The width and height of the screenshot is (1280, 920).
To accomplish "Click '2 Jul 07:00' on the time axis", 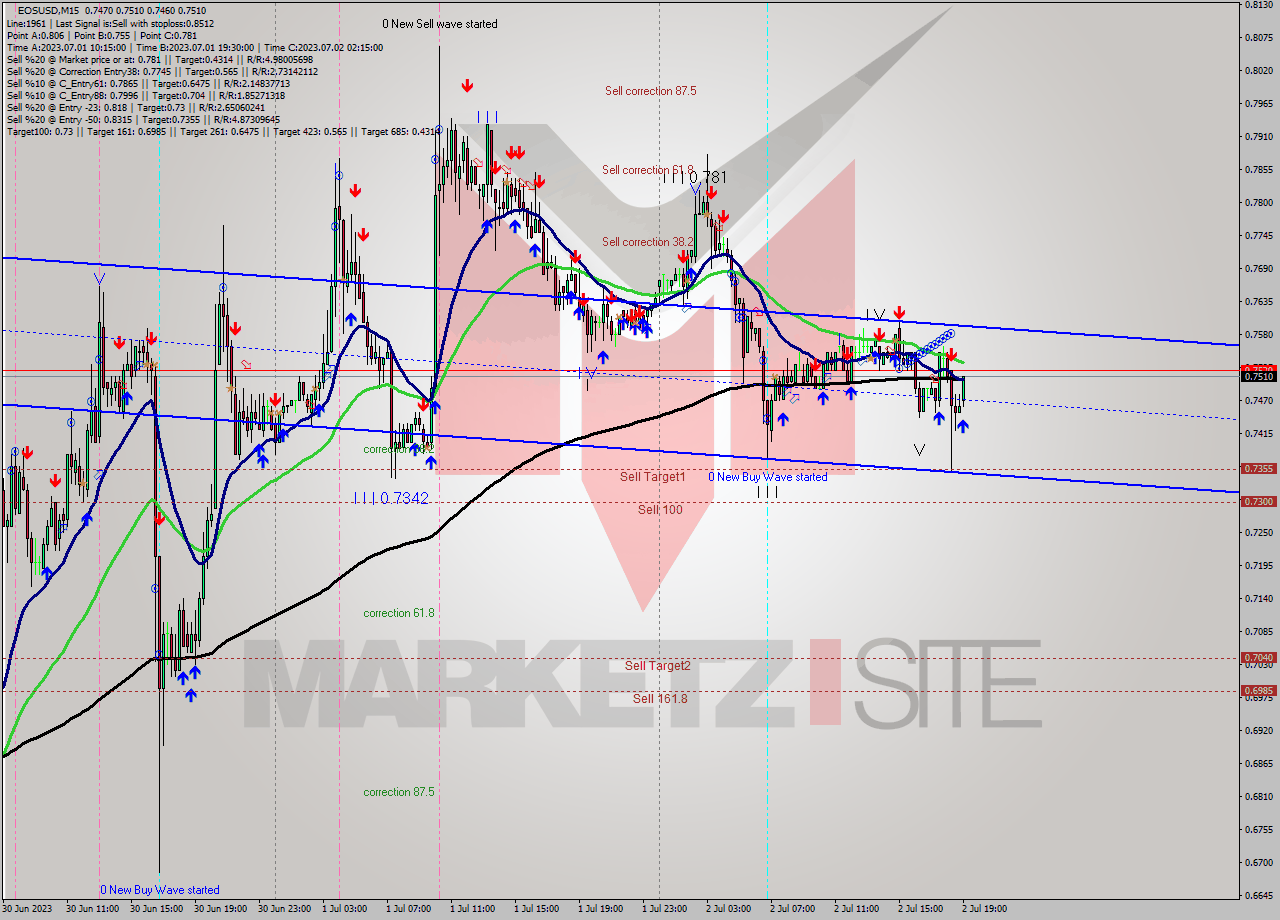I will 795,909.
